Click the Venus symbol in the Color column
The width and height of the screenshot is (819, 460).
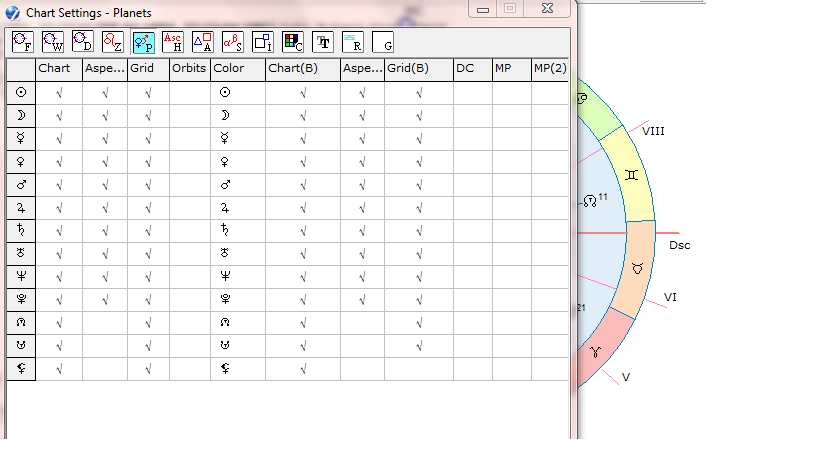point(225,161)
